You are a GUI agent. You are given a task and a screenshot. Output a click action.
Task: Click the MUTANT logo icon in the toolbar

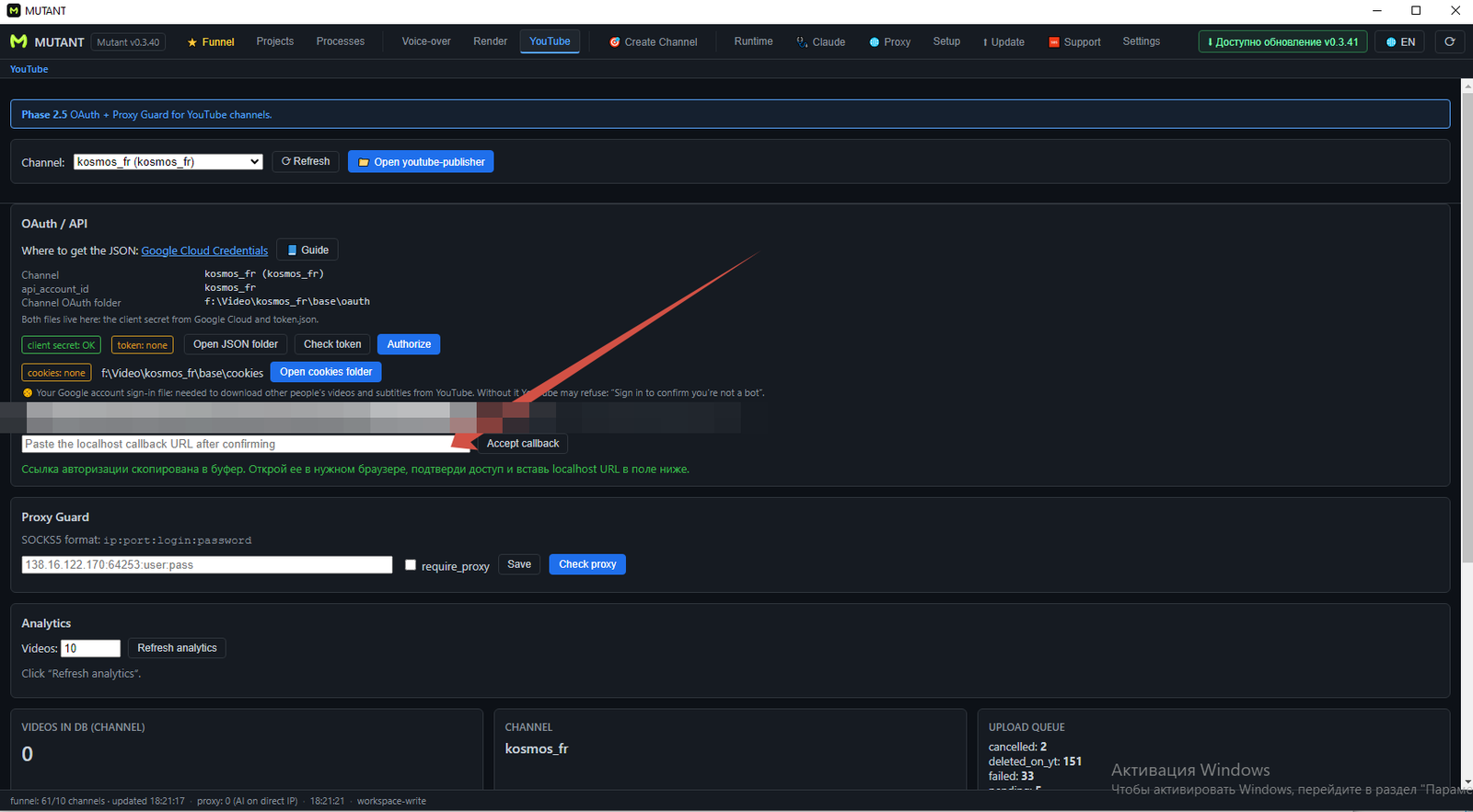pos(18,41)
